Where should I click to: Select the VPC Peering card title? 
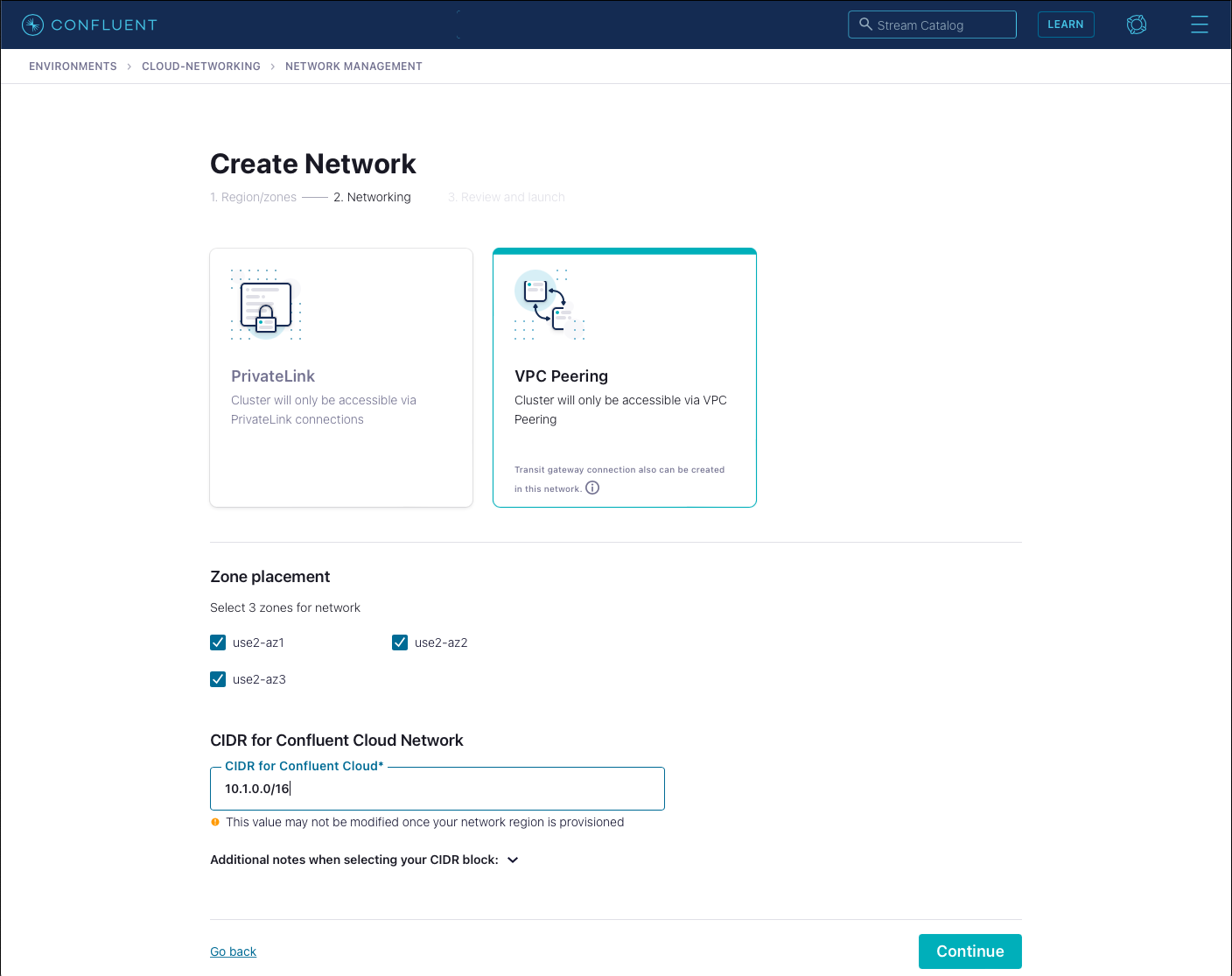click(562, 376)
